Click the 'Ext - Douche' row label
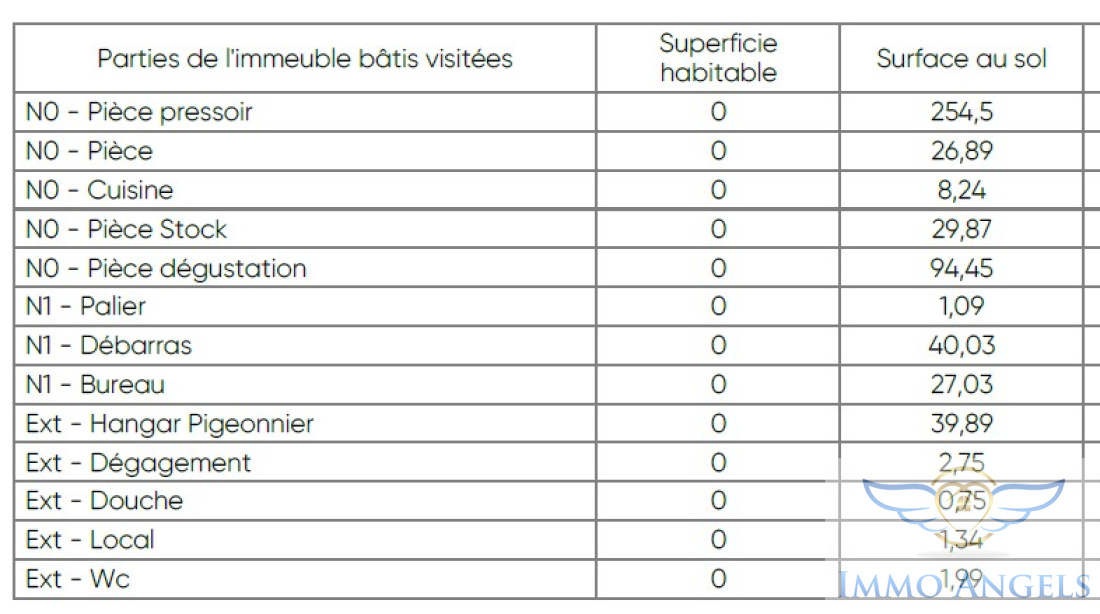1100x614 pixels. point(104,500)
